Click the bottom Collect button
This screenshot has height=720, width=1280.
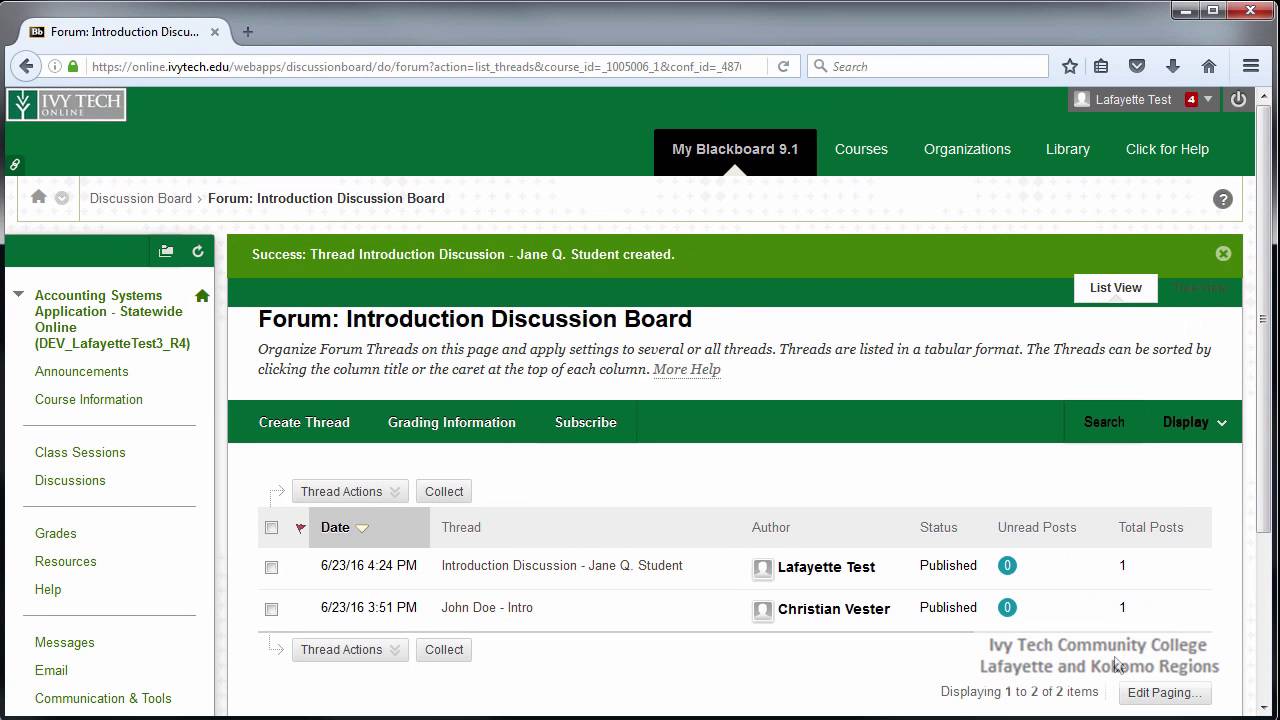pyautogui.click(x=444, y=649)
